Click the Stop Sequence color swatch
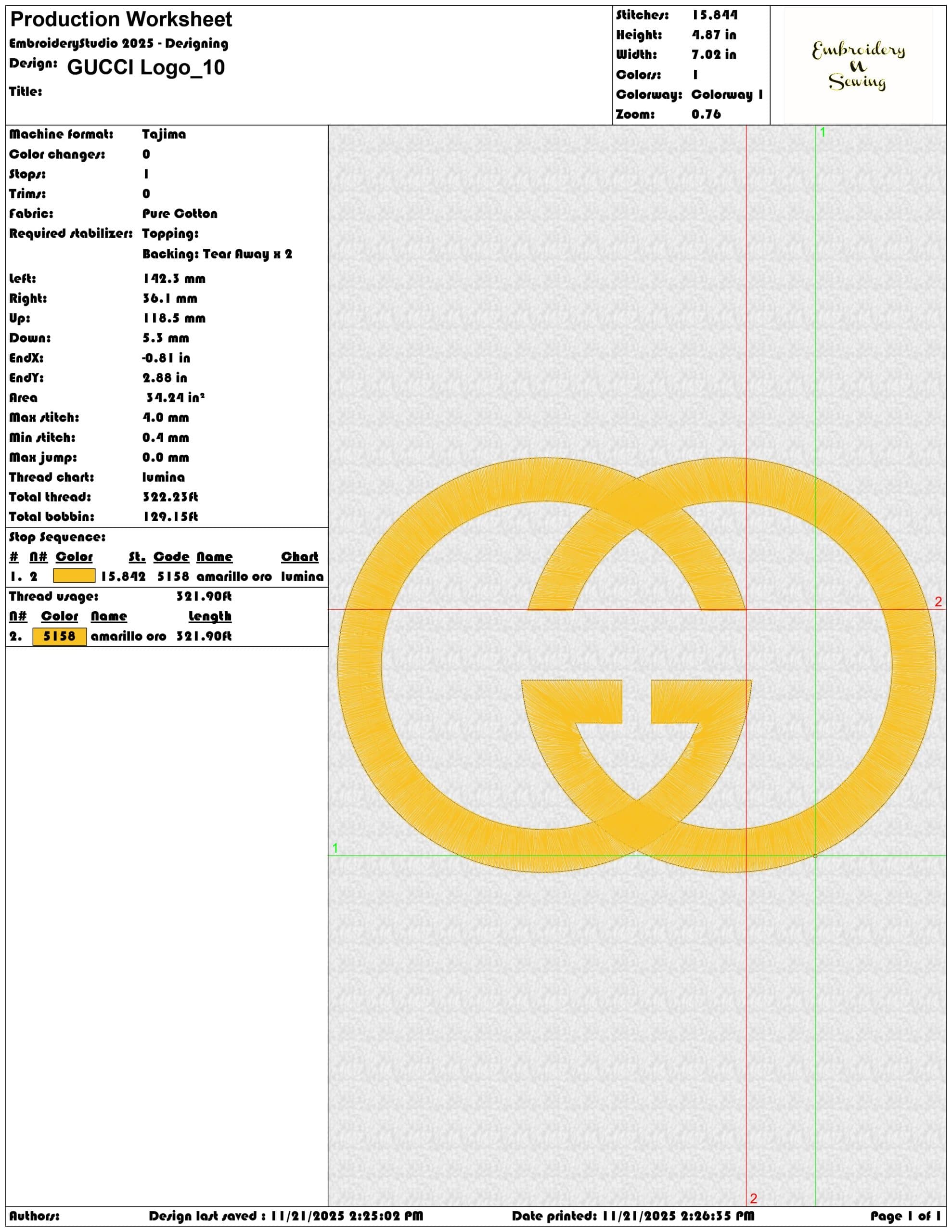952x1232 pixels. pos(74,576)
